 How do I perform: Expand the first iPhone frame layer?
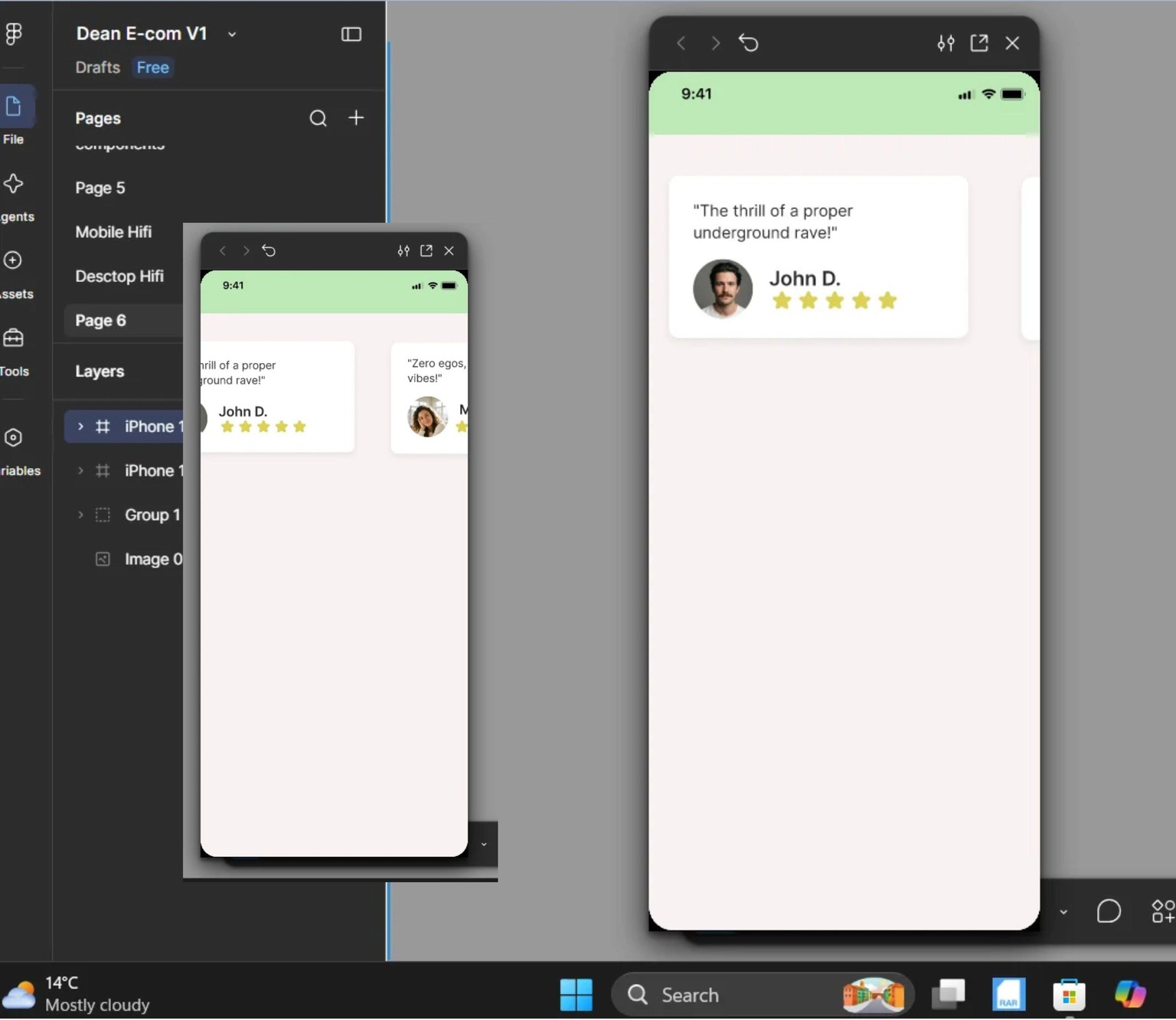[x=80, y=427]
